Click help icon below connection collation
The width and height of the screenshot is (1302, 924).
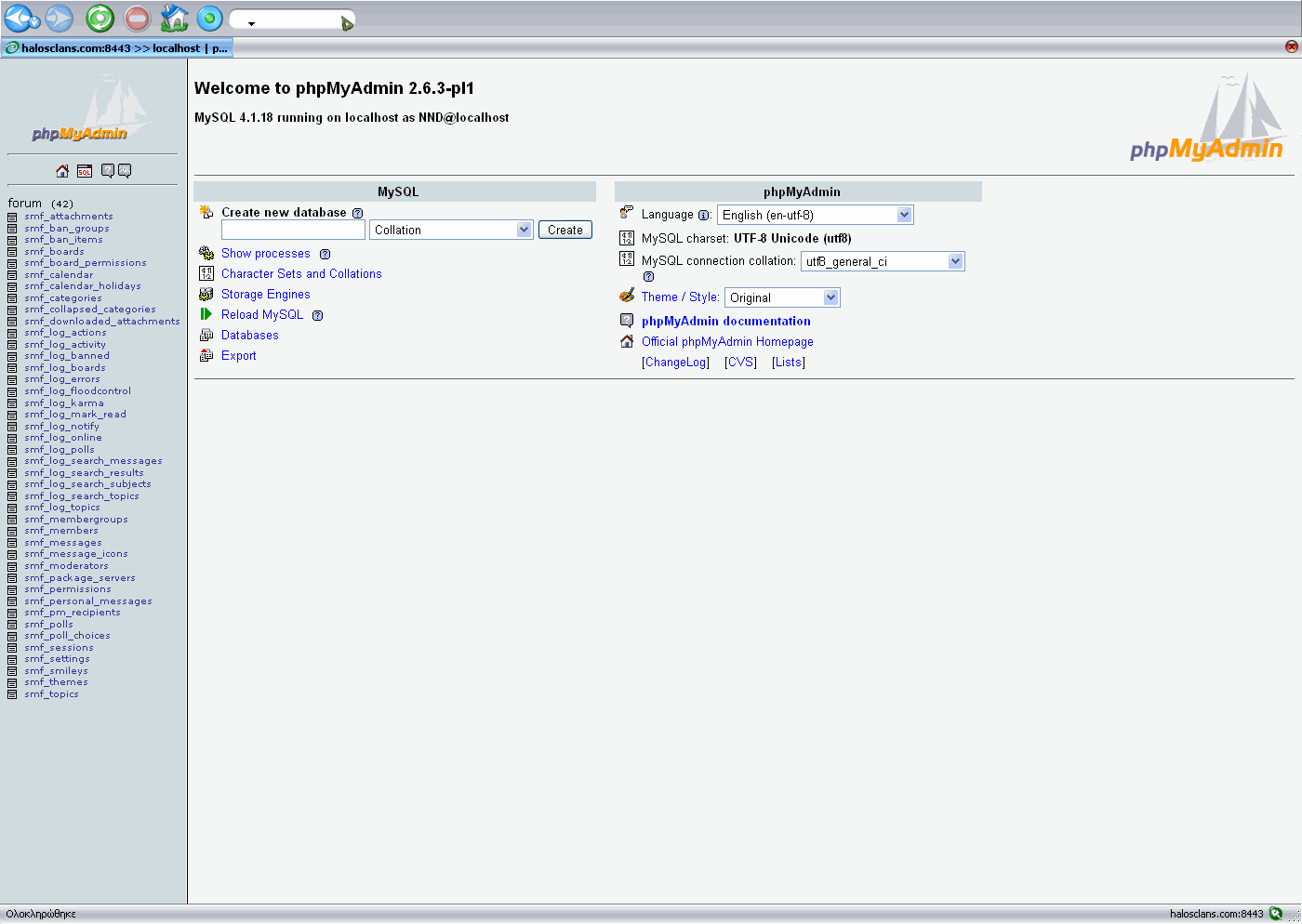648,276
